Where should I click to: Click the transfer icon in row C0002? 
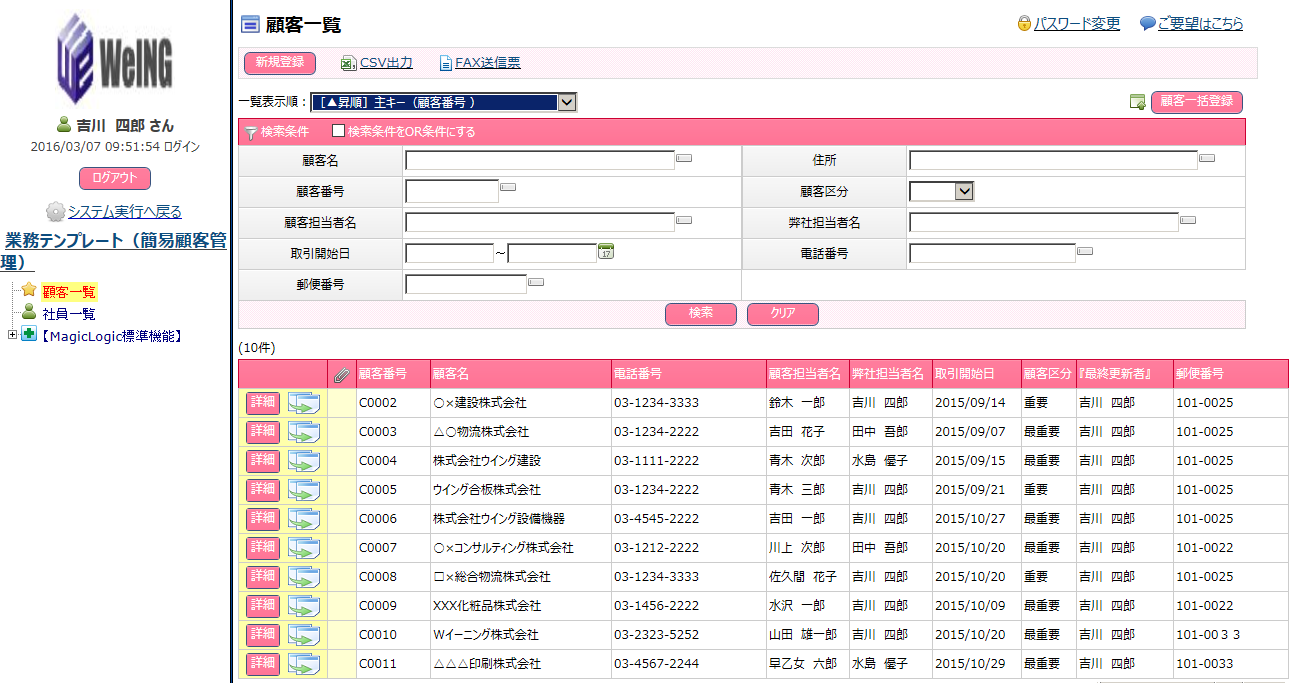[x=303, y=403]
